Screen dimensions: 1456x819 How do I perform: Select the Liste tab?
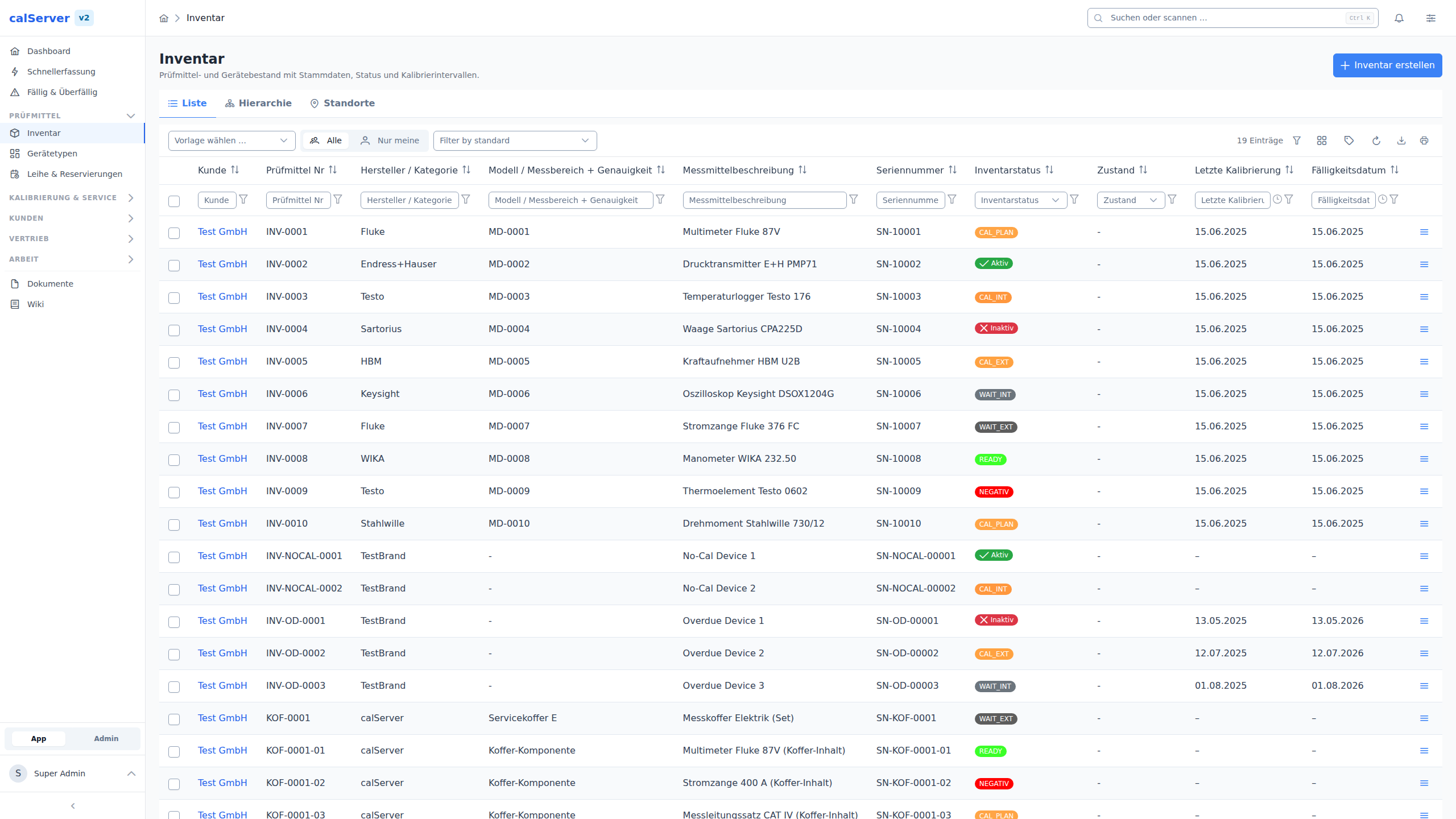click(x=187, y=104)
